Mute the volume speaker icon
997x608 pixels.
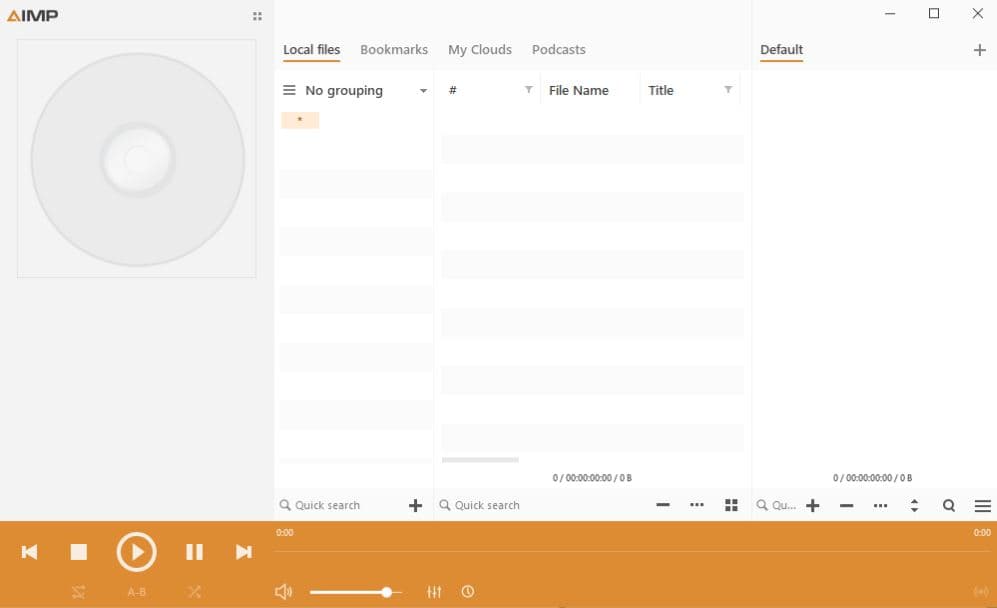[x=283, y=592]
